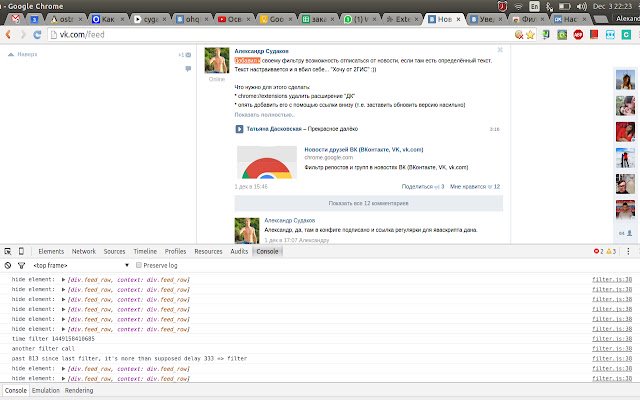Switch to the YouTube 'Осв' browser tab

pos(232,19)
